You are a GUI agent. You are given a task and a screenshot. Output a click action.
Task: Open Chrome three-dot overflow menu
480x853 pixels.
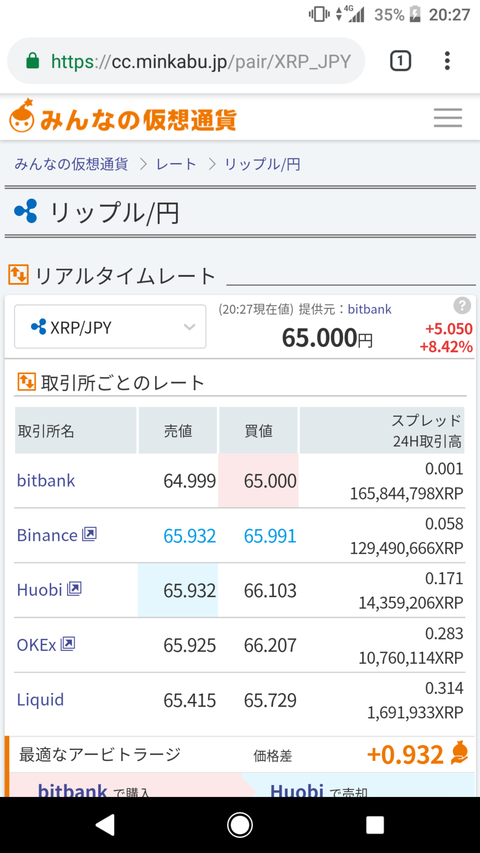447,61
